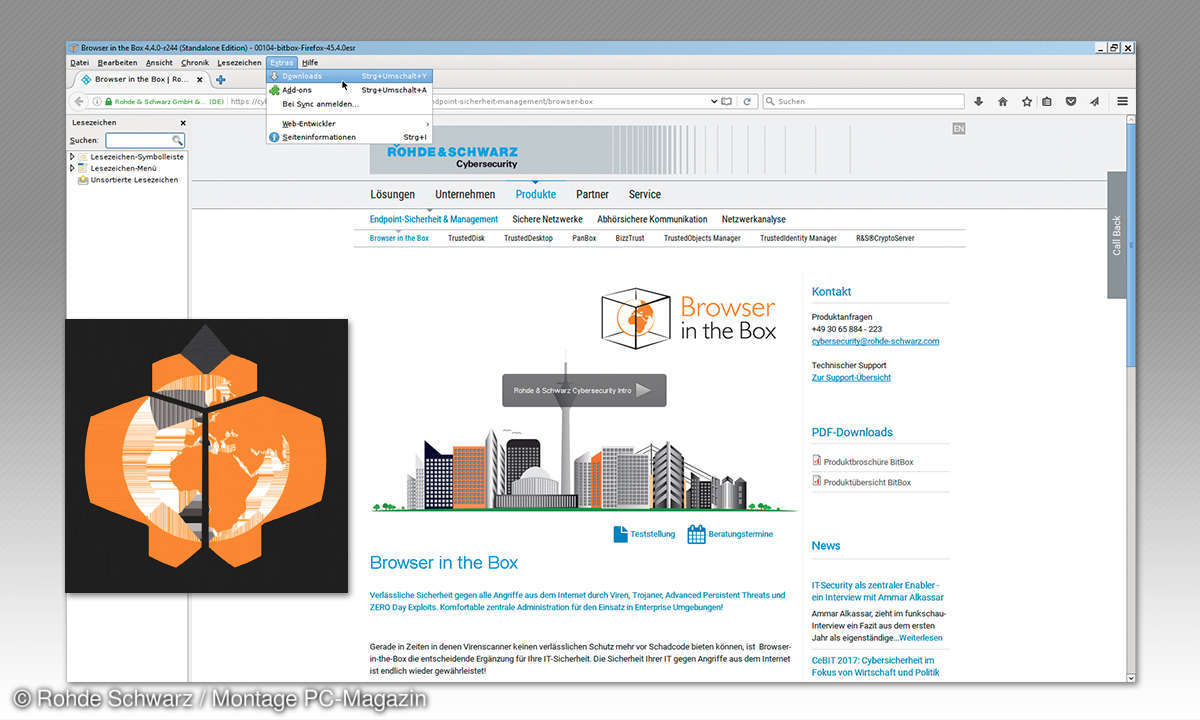Click PDF icon beside Produktübersicht BitBox

[x=817, y=482]
